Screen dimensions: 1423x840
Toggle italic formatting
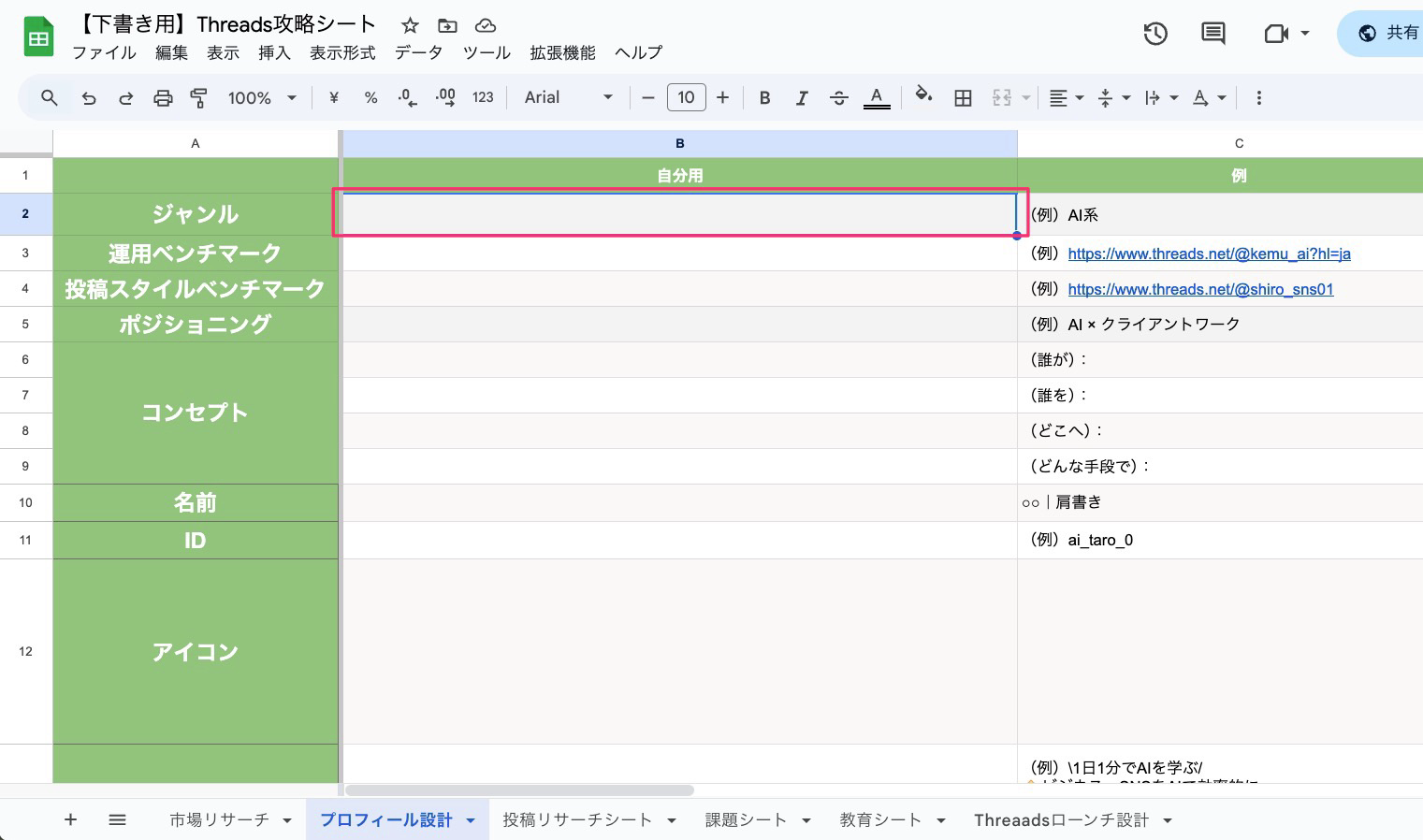click(x=802, y=98)
